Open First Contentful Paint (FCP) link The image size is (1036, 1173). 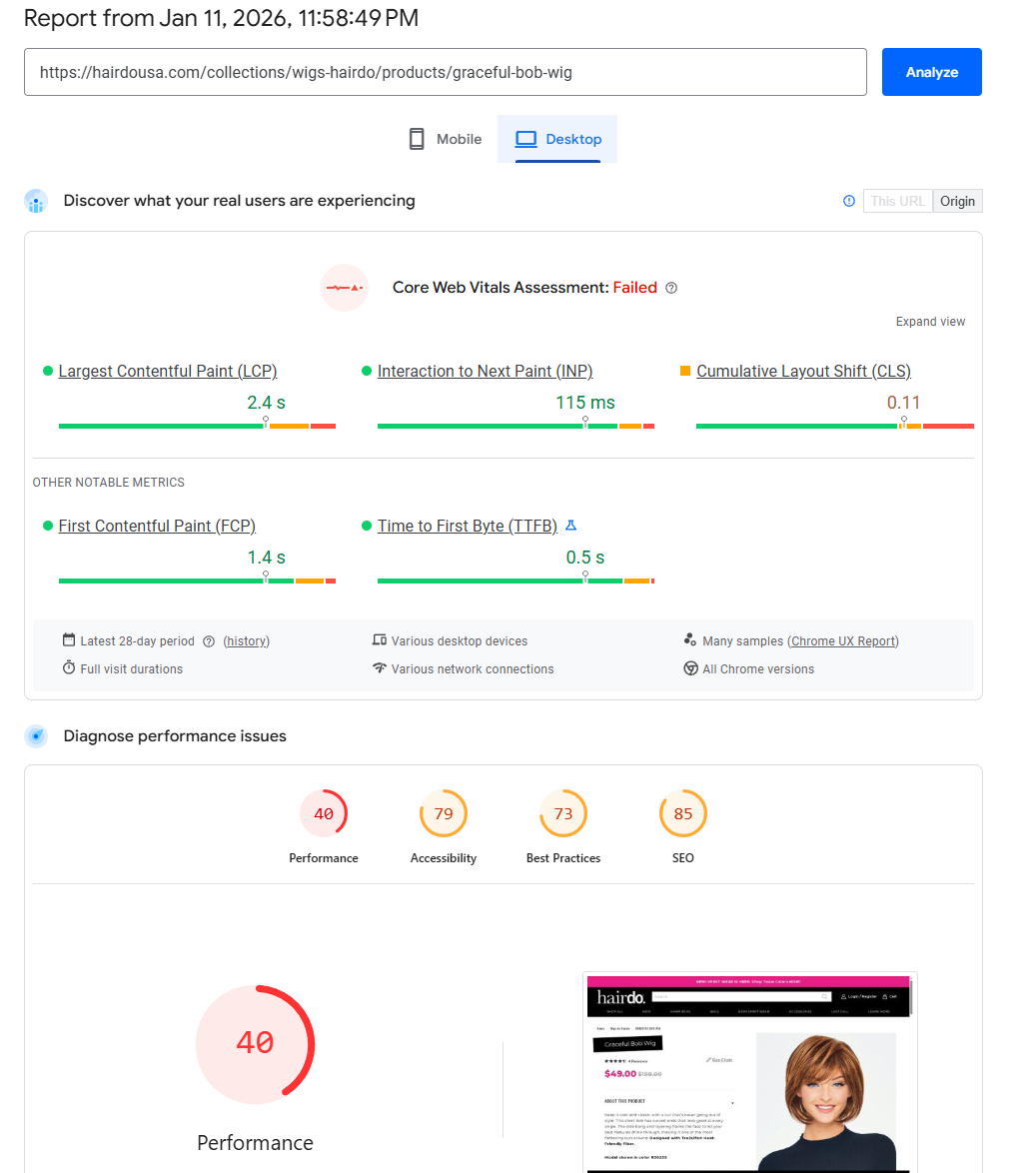(x=157, y=526)
